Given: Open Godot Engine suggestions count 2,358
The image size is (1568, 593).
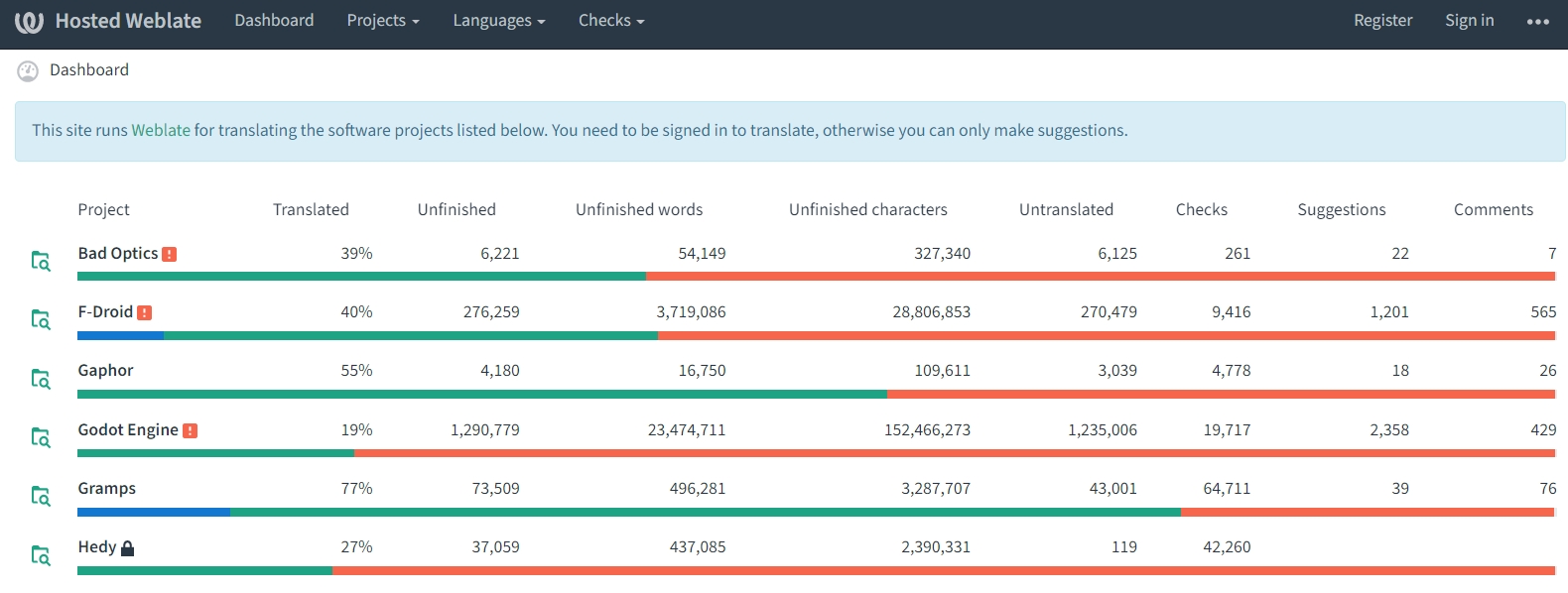Looking at the screenshot, I should coord(1389,429).
